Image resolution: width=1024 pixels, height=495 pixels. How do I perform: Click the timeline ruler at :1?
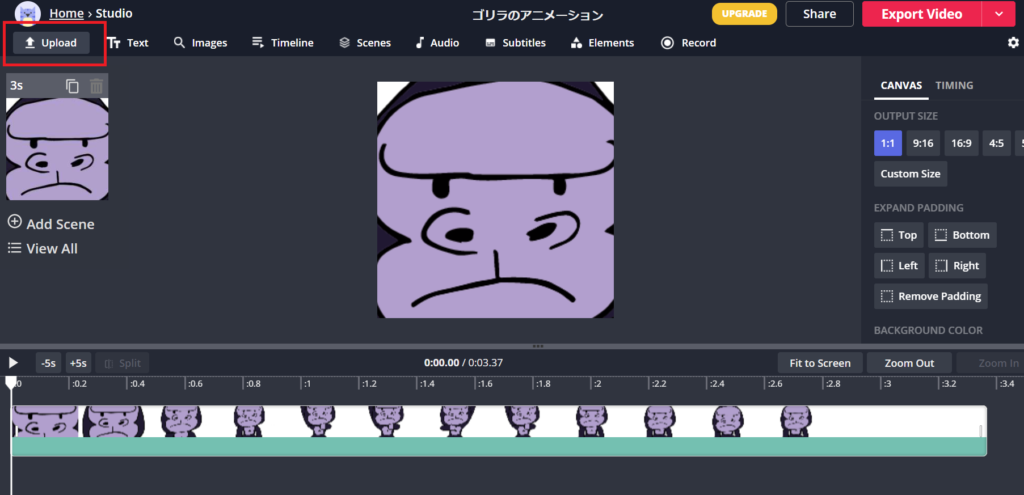[x=306, y=384]
